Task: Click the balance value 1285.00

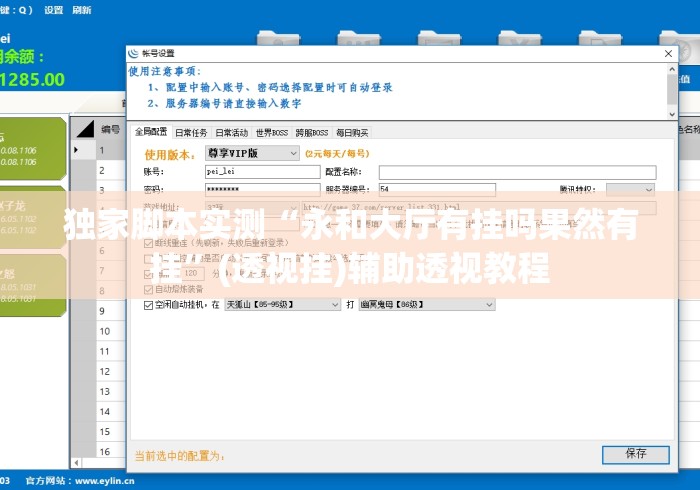Action: [32, 80]
